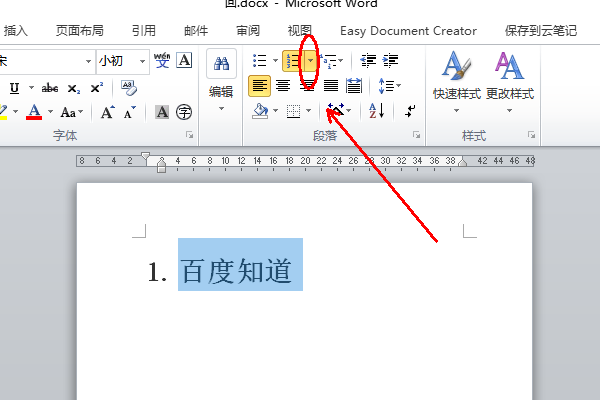Click the character border A icon
Image resolution: width=600 pixels, height=400 pixels.
click(184, 60)
